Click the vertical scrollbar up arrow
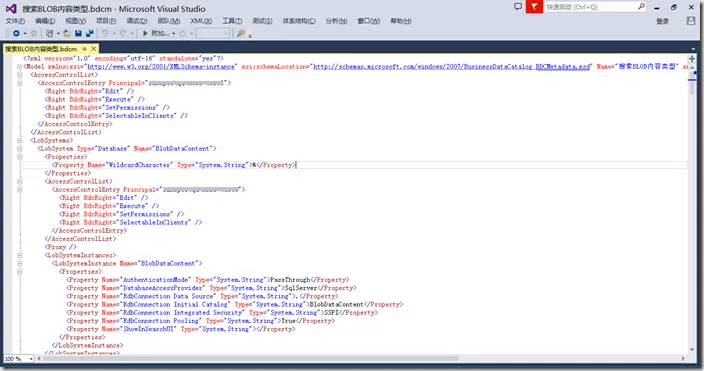Image resolution: width=704 pixels, height=371 pixels. 692,67
